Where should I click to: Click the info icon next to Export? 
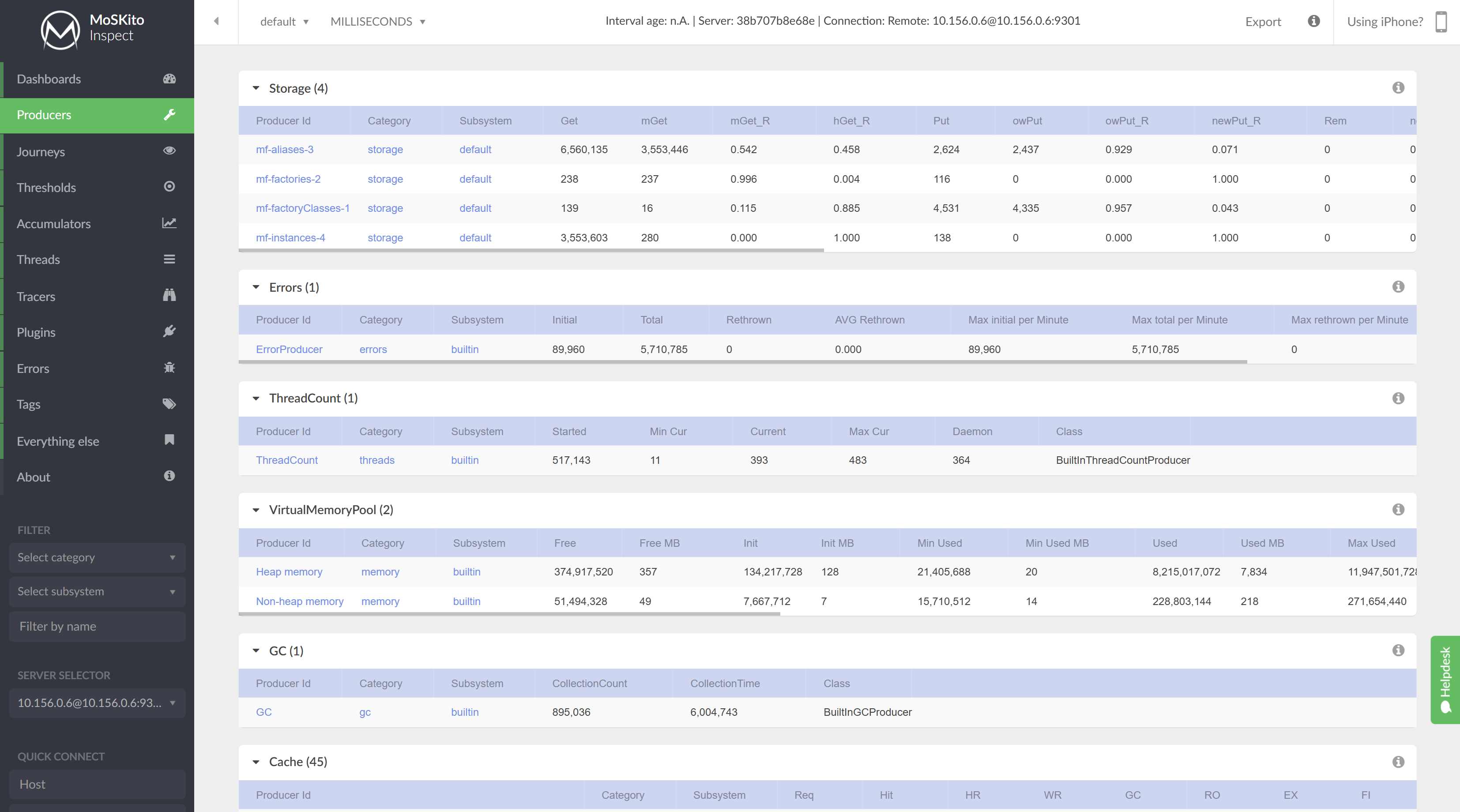(1313, 22)
